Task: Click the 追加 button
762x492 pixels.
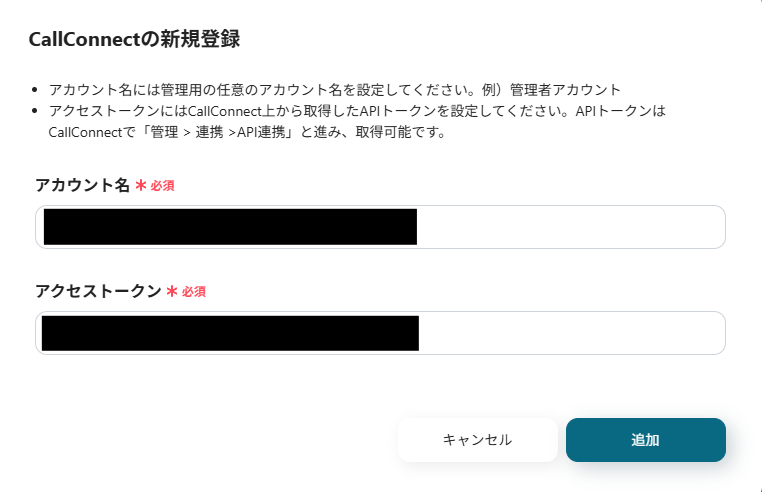Action: 645,440
